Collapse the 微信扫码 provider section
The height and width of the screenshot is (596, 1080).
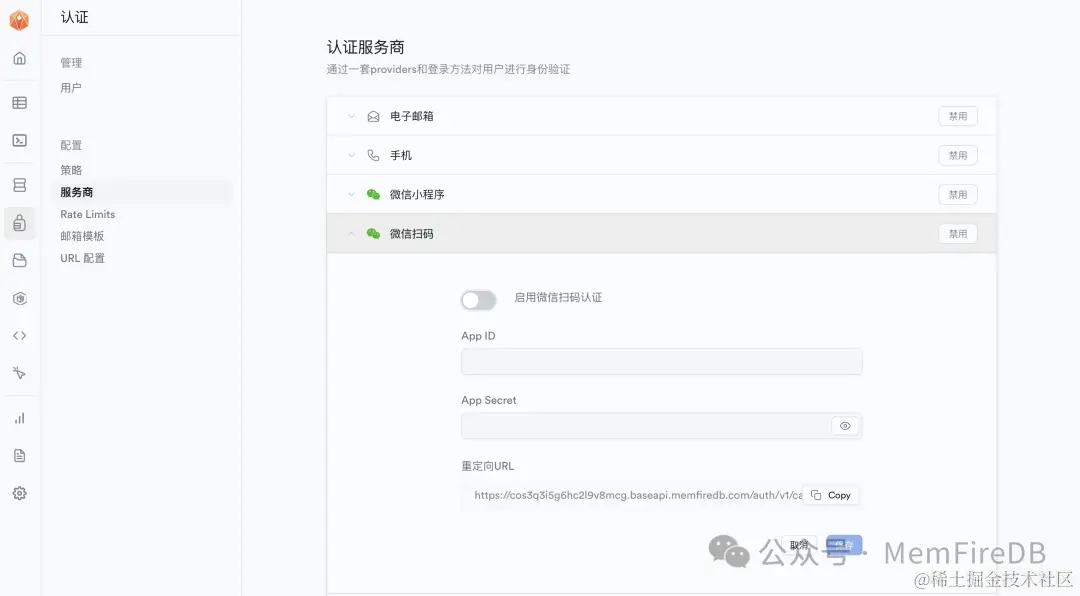351,233
